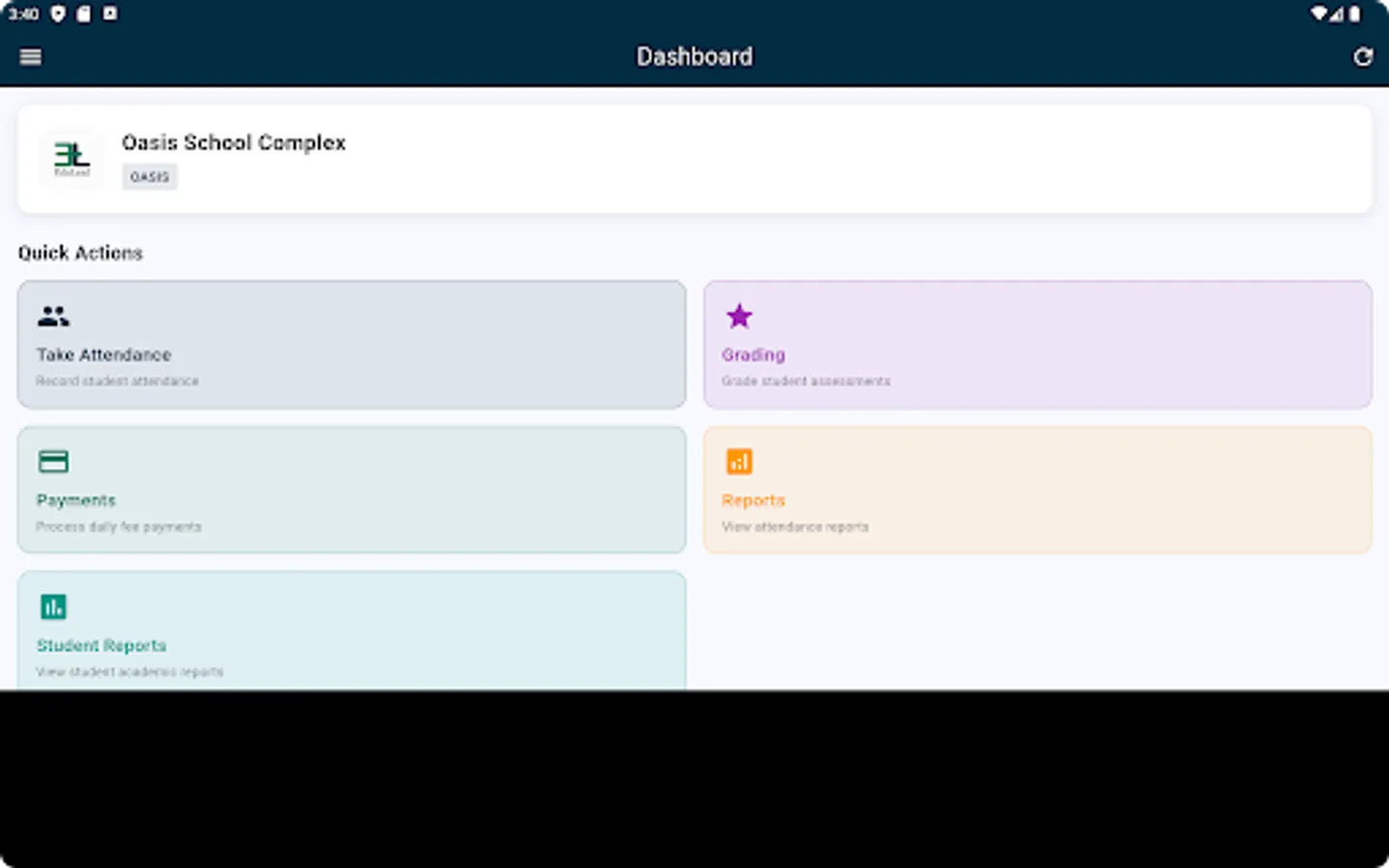The height and width of the screenshot is (868, 1389).
Task: Click the Oasis School Complex logo
Action: click(71, 159)
